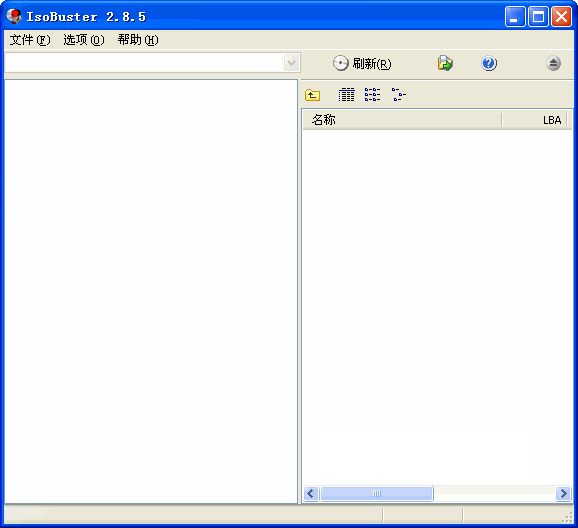Maximize the IsoBuster window
The height and width of the screenshot is (528, 578).
tap(538, 17)
